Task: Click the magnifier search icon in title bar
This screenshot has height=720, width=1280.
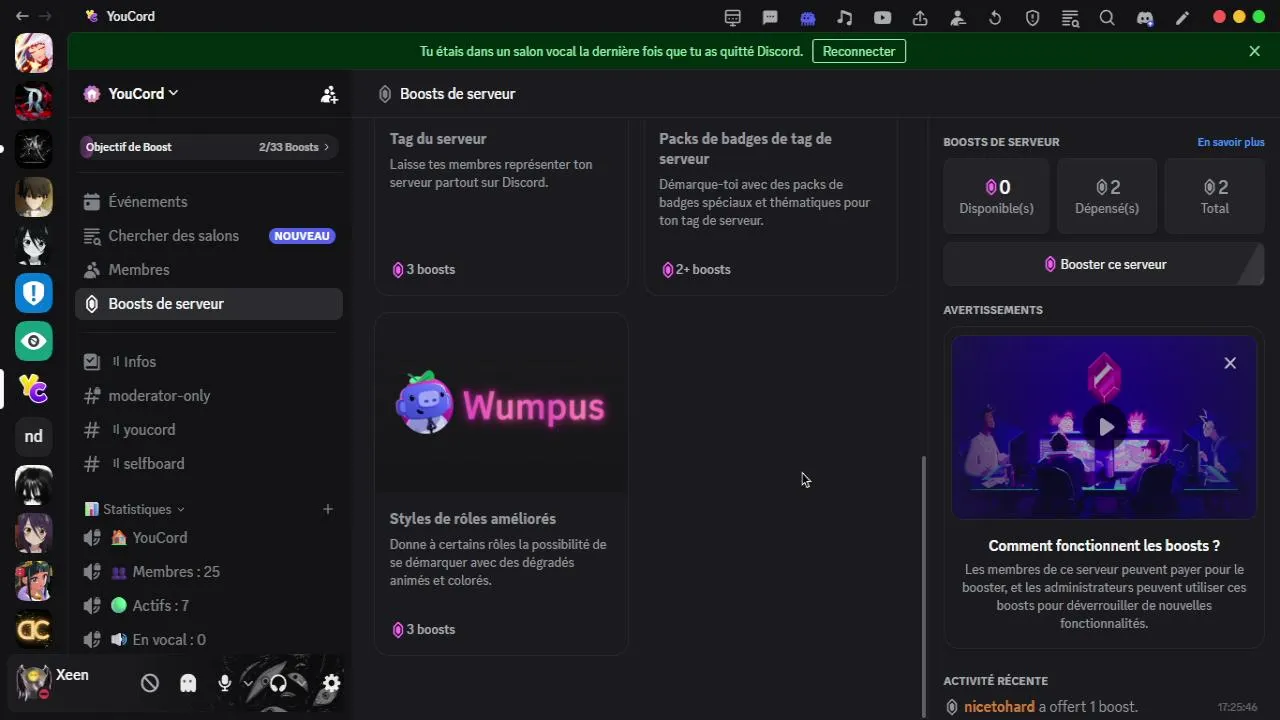Action: (1107, 17)
